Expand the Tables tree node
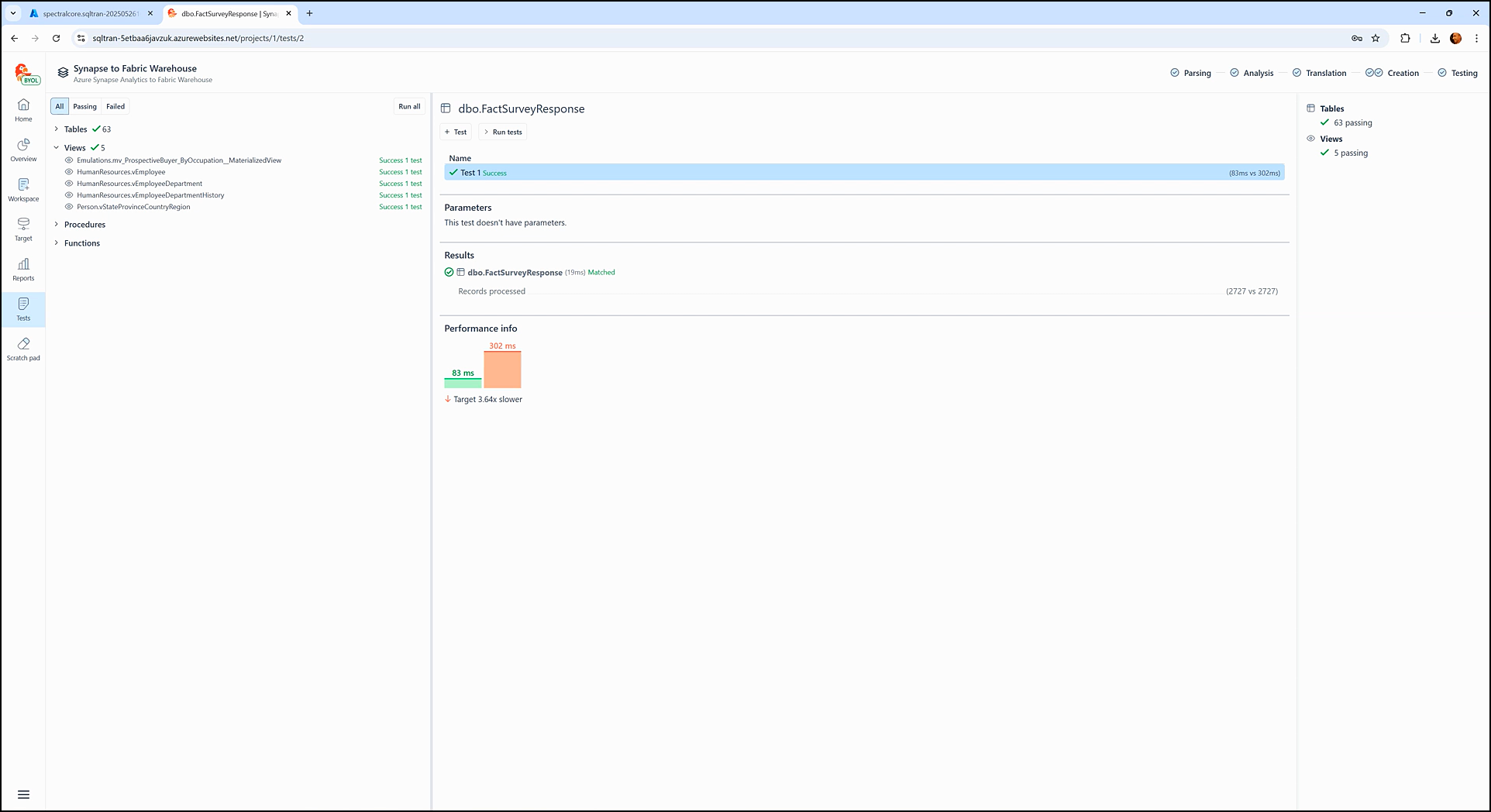The image size is (1491, 812). 57,129
